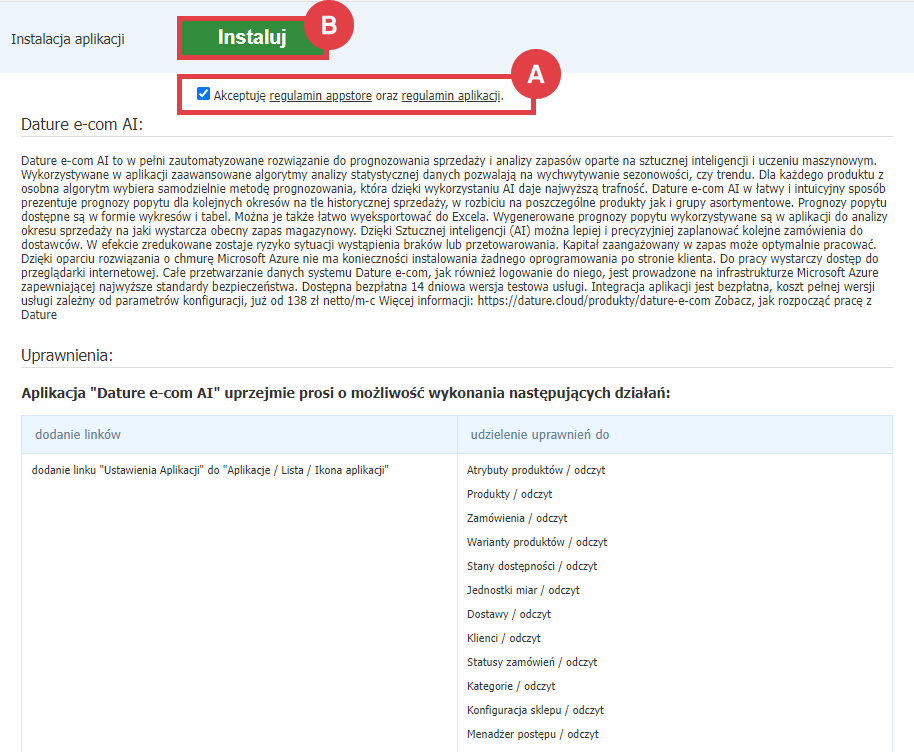The width and height of the screenshot is (914, 752).
Task: Select the Warianty produktów / odczyt permission
Action: (x=536, y=541)
